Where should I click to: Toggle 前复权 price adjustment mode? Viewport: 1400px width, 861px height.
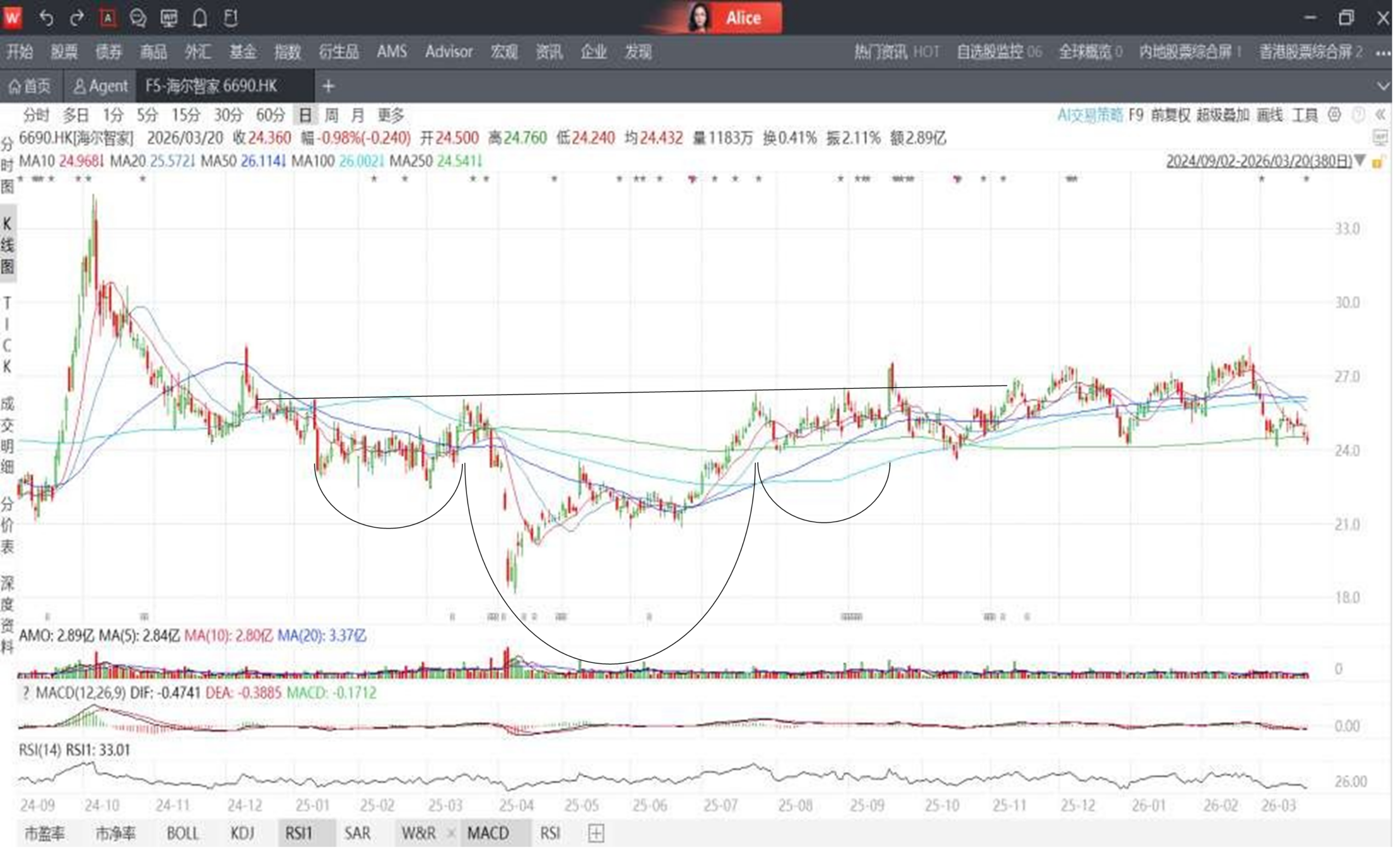tap(1170, 115)
